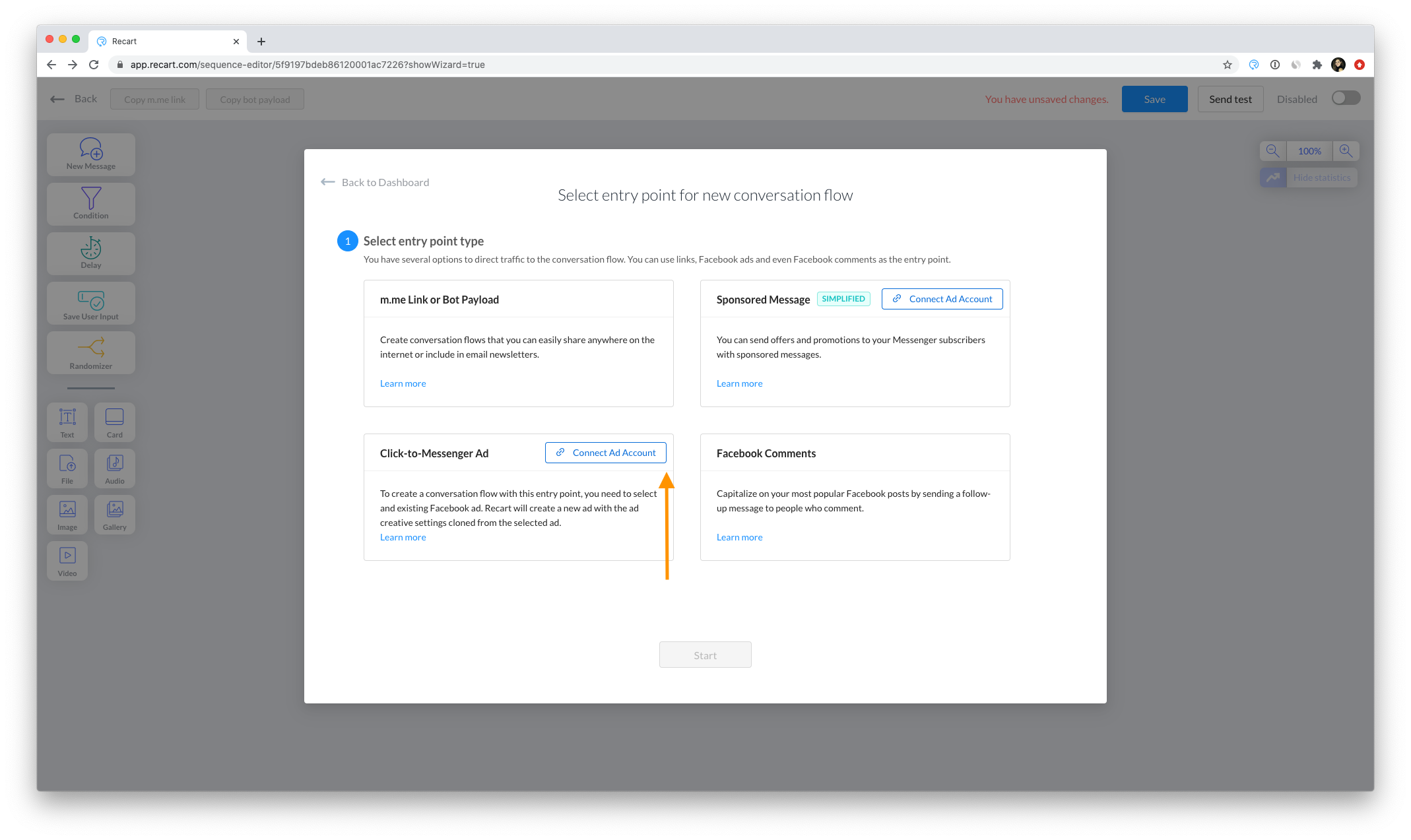Image resolution: width=1411 pixels, height=840 pixels.
Task: Click Copy m.me link
Action: point(154,100)
